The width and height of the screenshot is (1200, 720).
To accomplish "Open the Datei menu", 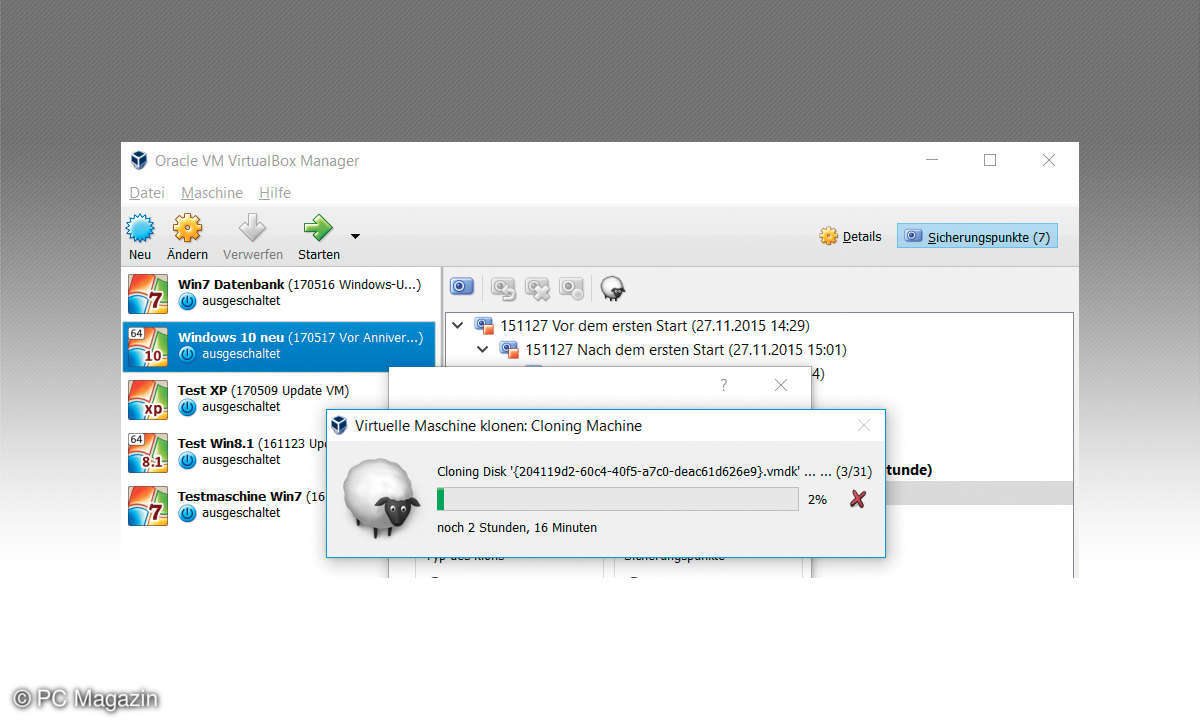I will coord(147,193).
